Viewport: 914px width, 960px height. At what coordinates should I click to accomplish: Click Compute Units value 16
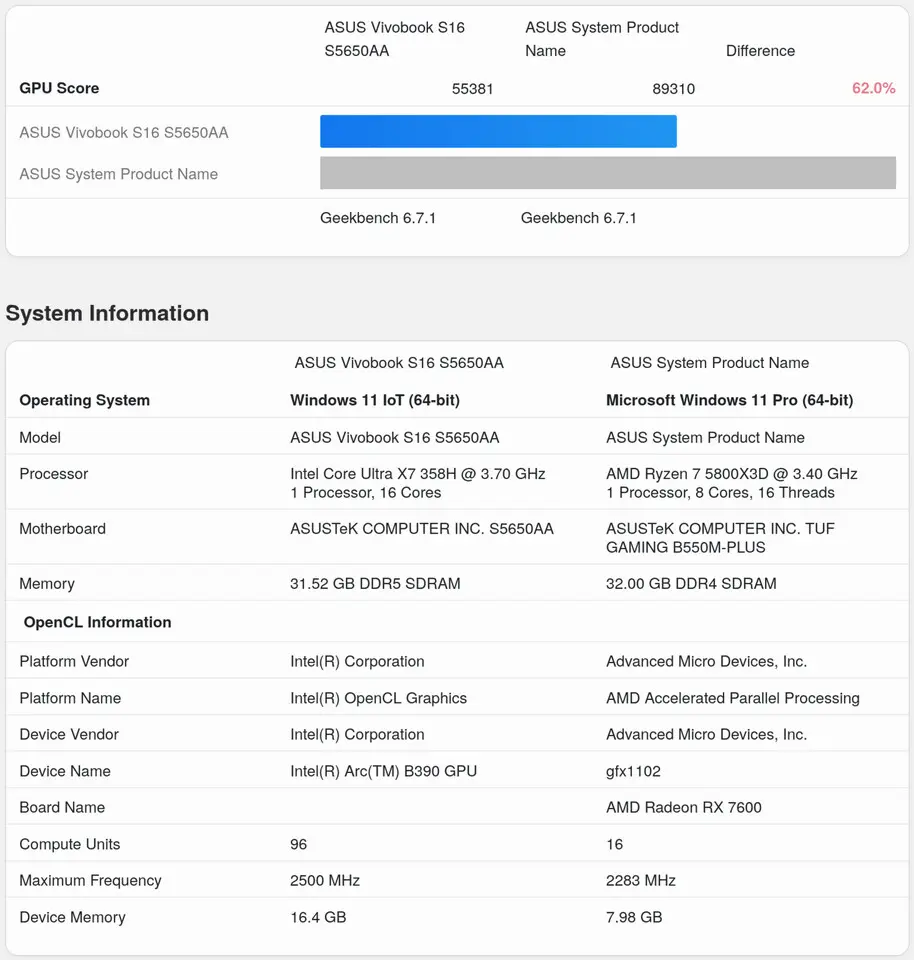(614, 844)
